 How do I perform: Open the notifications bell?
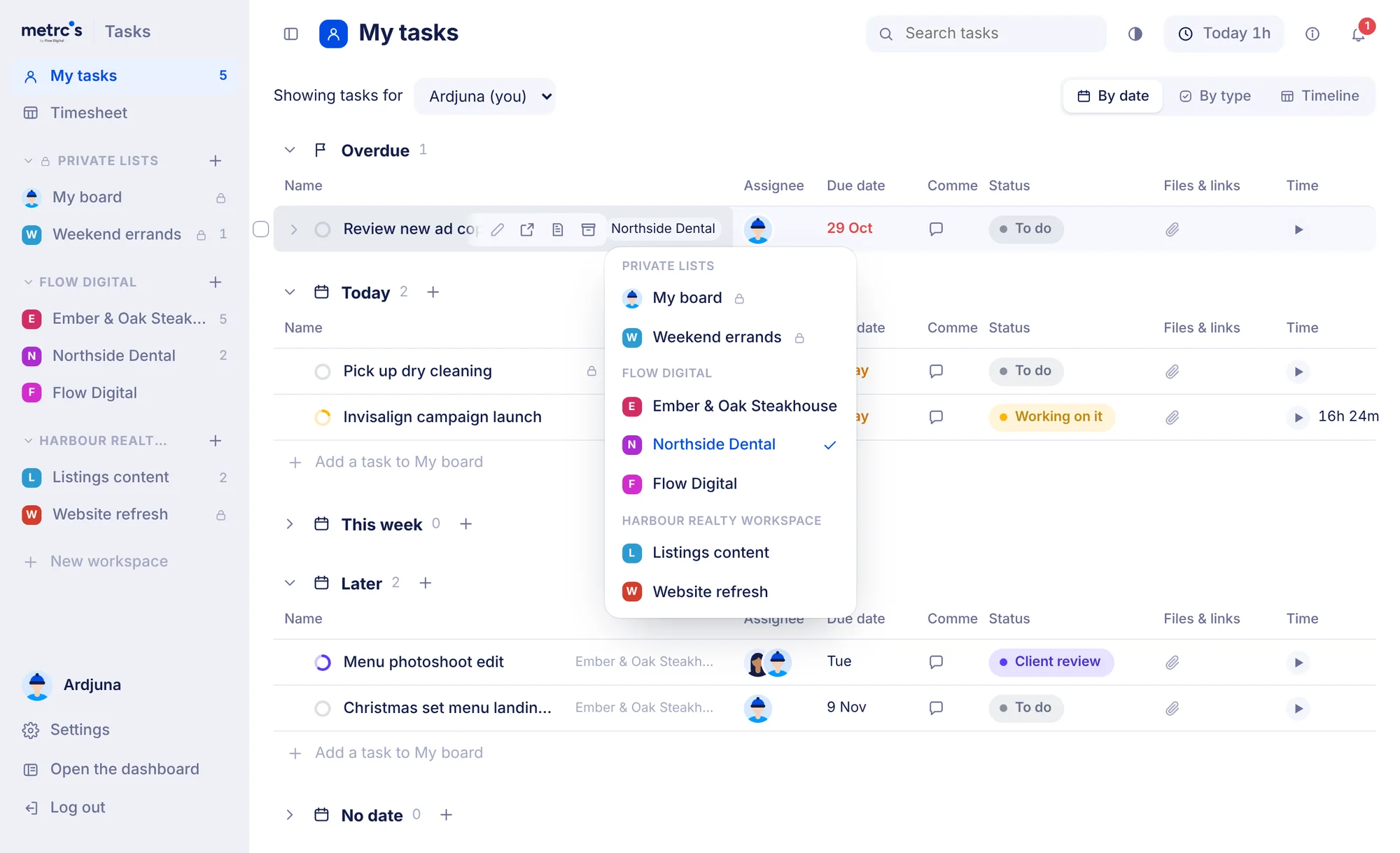1359,34
